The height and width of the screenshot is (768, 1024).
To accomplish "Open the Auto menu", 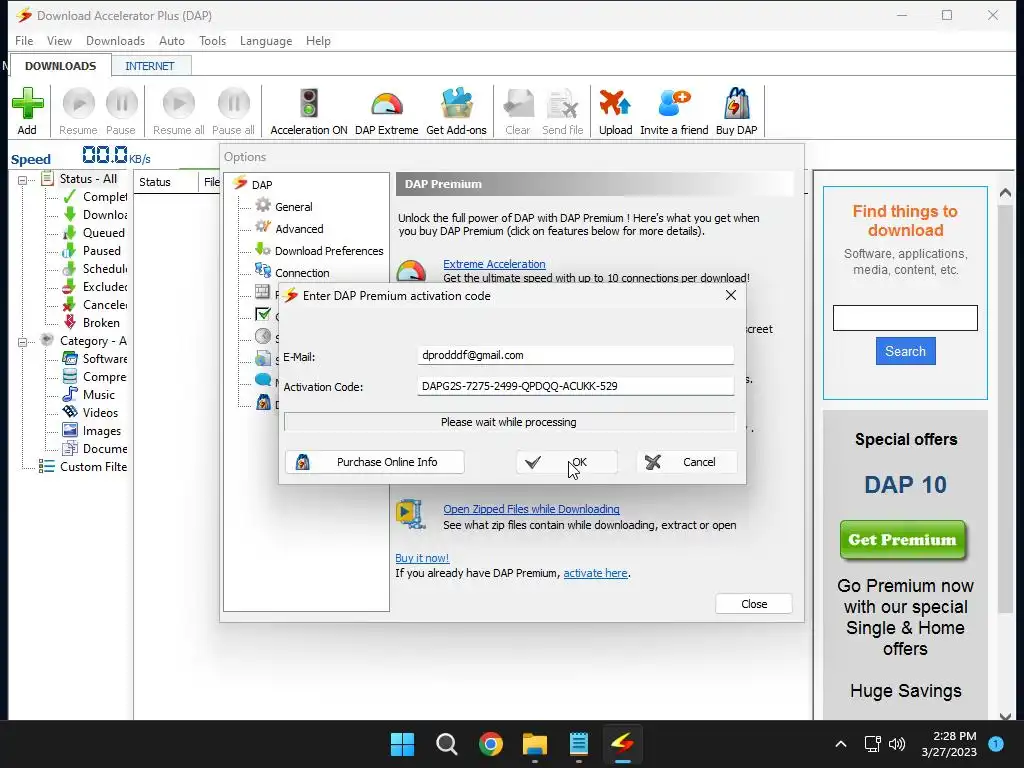I will (x=172, y=40).
